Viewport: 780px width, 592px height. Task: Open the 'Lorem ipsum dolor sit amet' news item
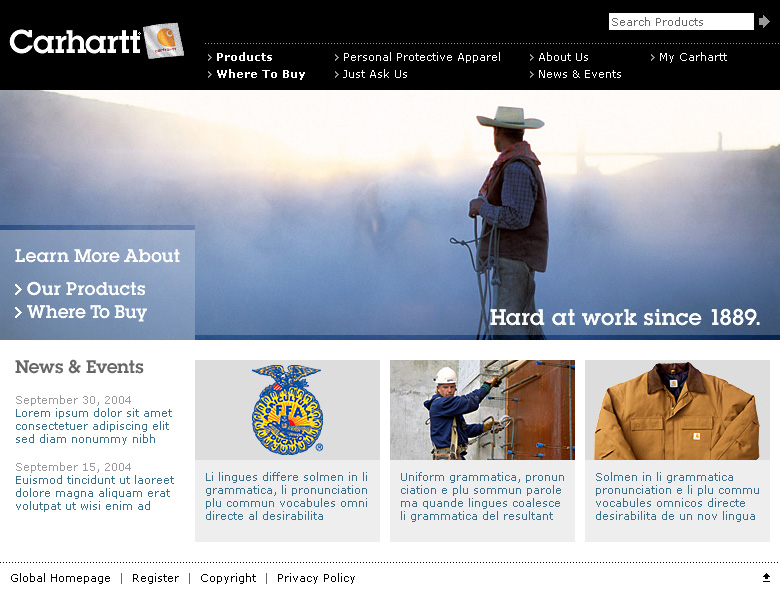[x=94, y=426]
